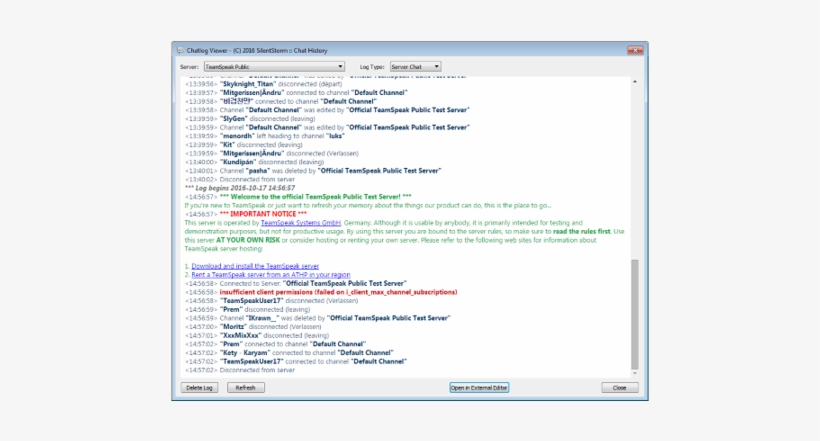
Task: Click the vertical scrollbar thumb
Action: tap(635, 314)
